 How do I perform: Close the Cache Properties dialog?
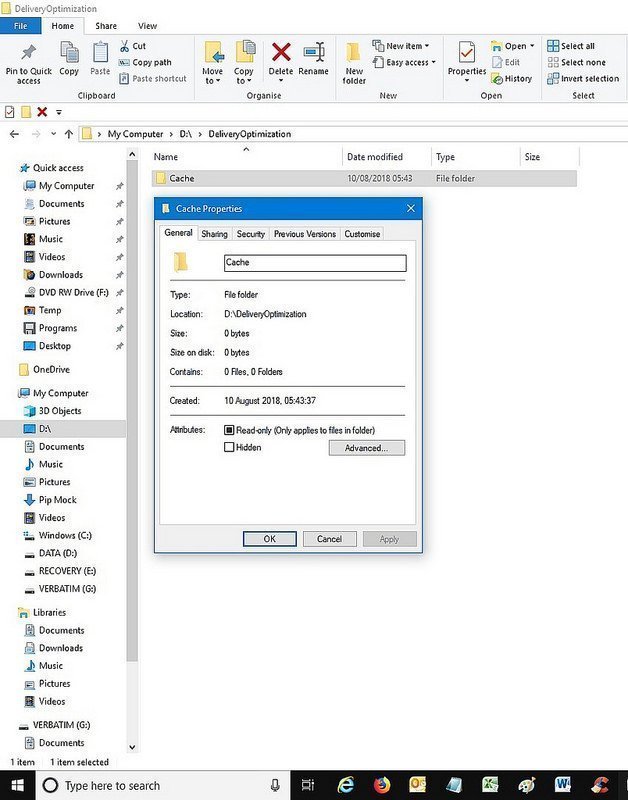[x=411, y=208]
